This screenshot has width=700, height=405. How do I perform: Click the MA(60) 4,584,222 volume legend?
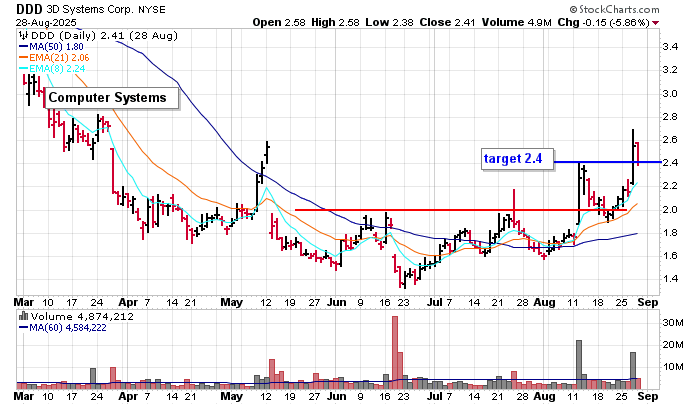point(63,328)
